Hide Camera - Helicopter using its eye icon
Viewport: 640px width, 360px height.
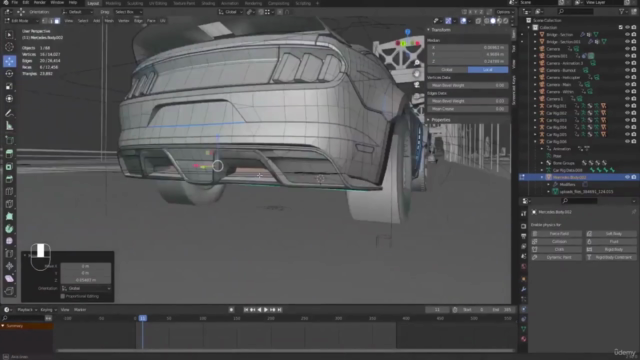pos(627,77)
